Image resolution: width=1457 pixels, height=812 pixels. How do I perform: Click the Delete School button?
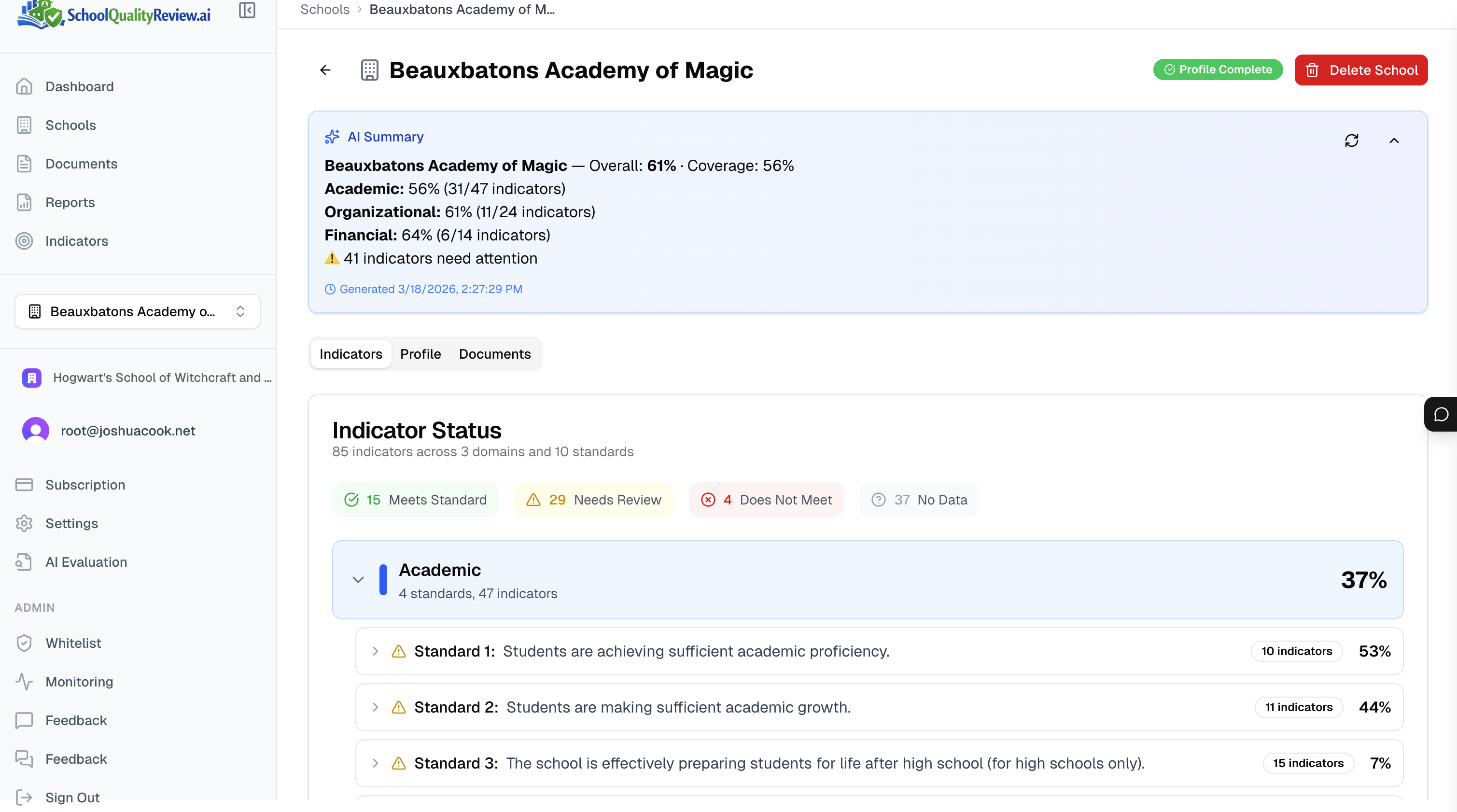[1361, 70]
